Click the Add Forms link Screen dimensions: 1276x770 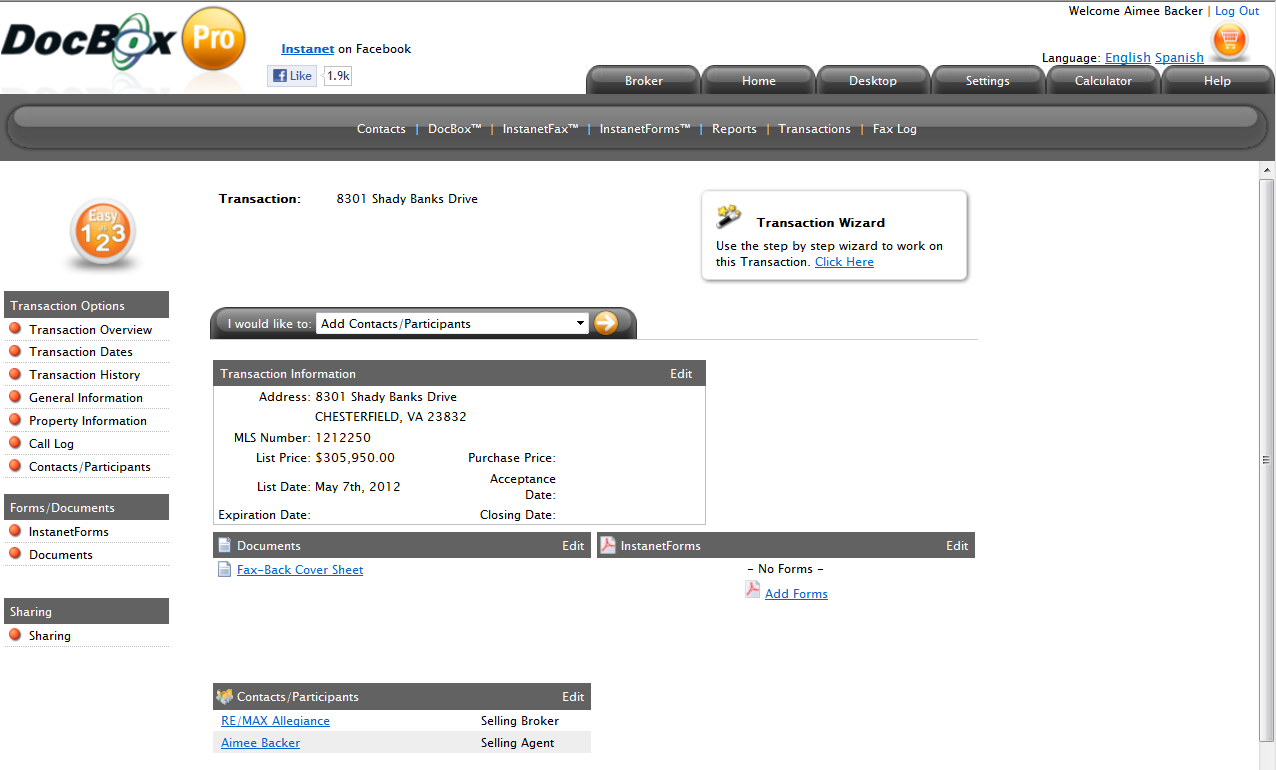point(796,594)
